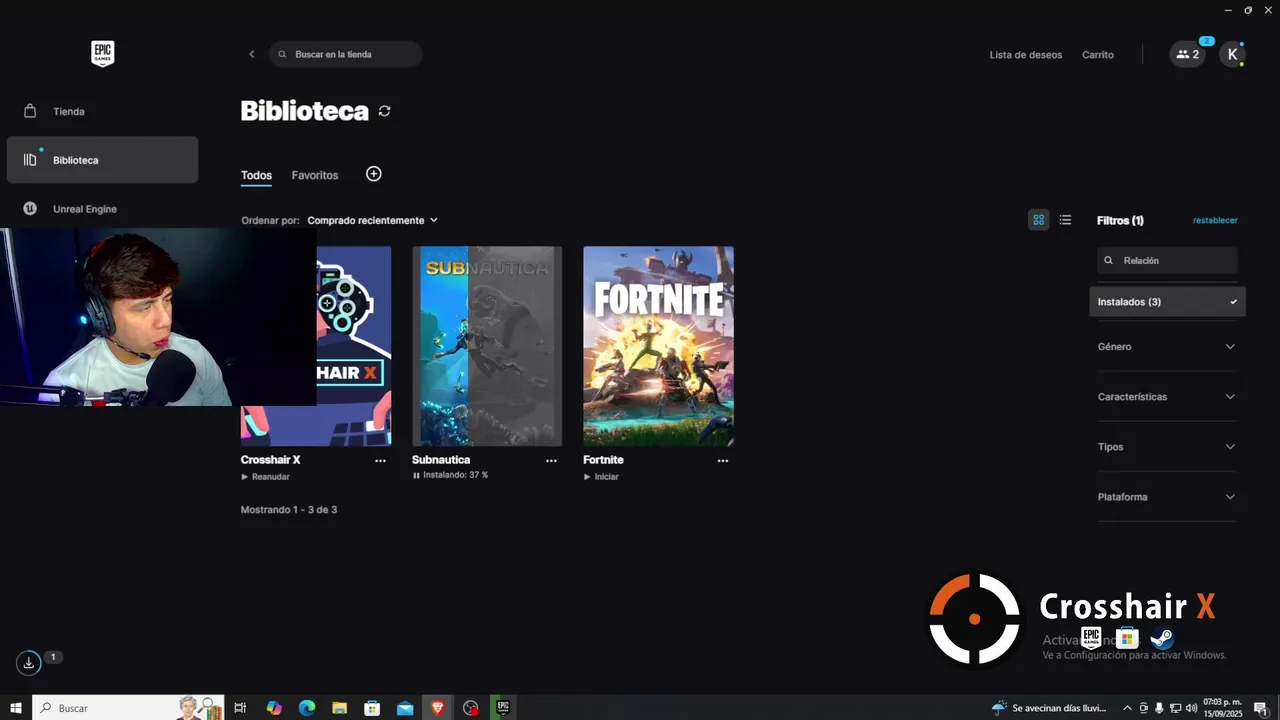Open the downloads icon in the sidebar

tap(29, 662)
